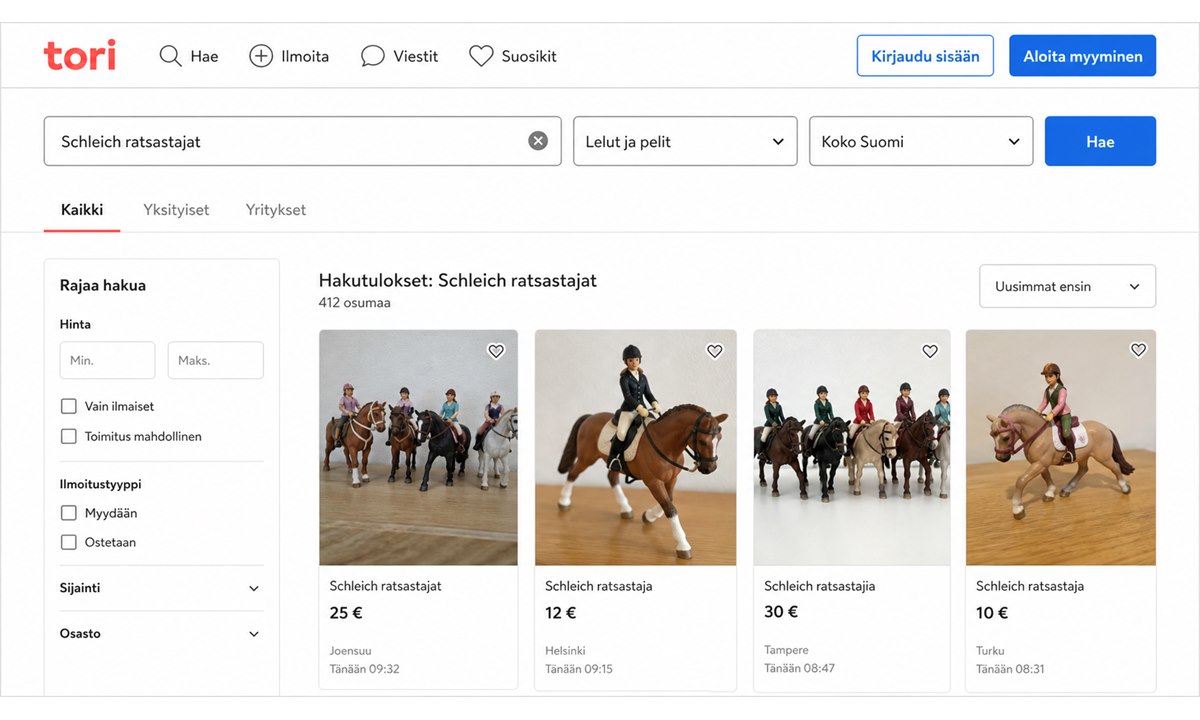Click the 412 osumaa result count
This screenshot has height=720, width=1200.
tap(355, 302)
